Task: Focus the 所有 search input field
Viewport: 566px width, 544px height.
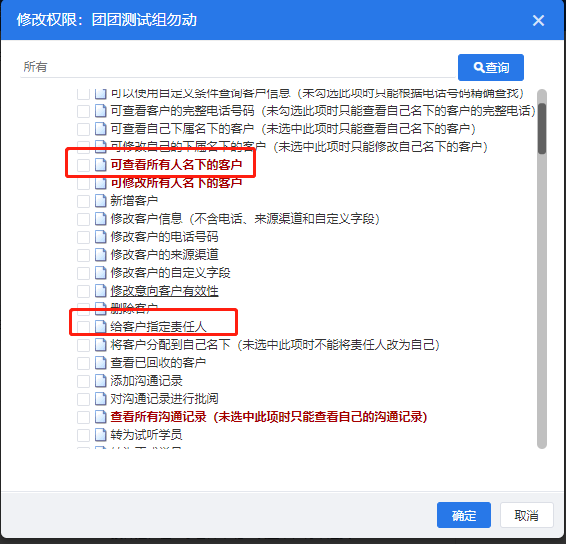Action: 238,67
